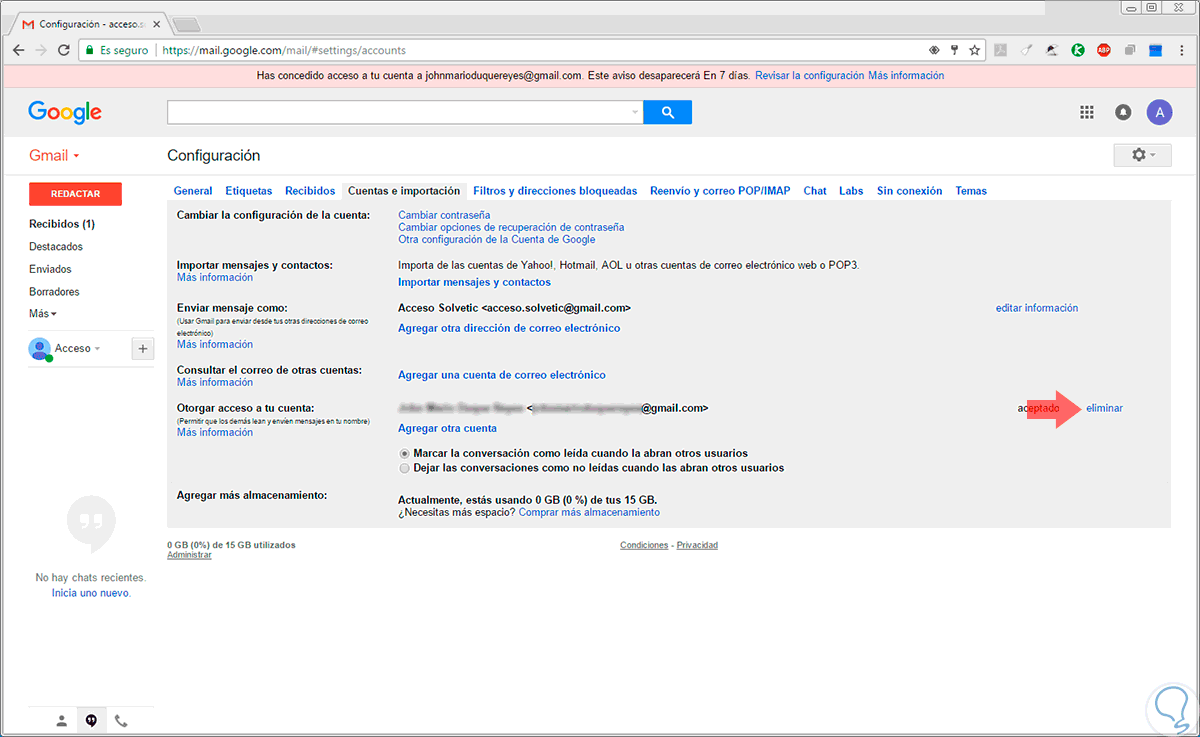Open the Sin conexión tab
Image resolution: width=1200 pixels, height=737 pixels.
[909, 190]
